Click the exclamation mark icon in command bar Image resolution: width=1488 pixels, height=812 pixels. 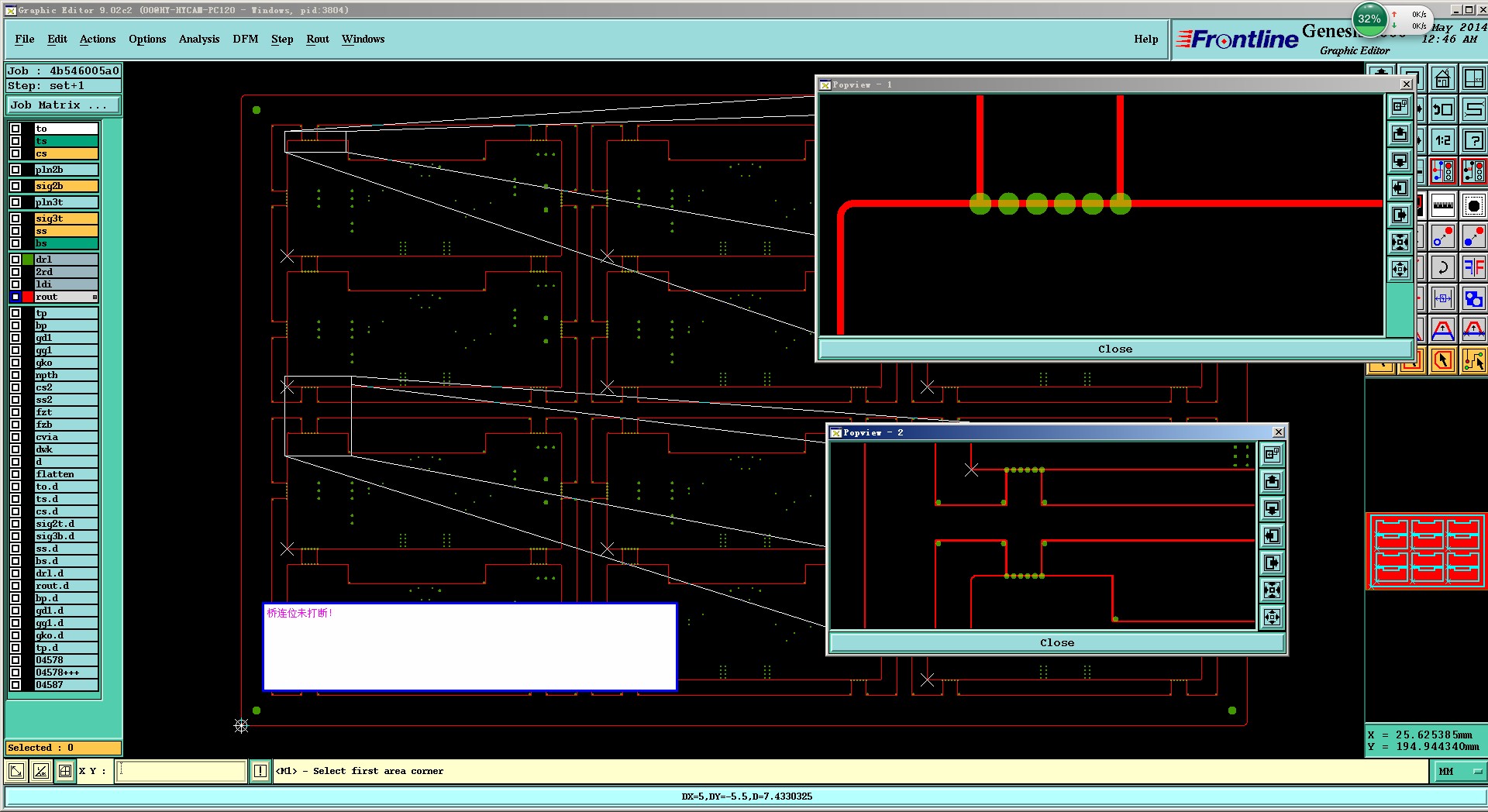coord(260,771)
